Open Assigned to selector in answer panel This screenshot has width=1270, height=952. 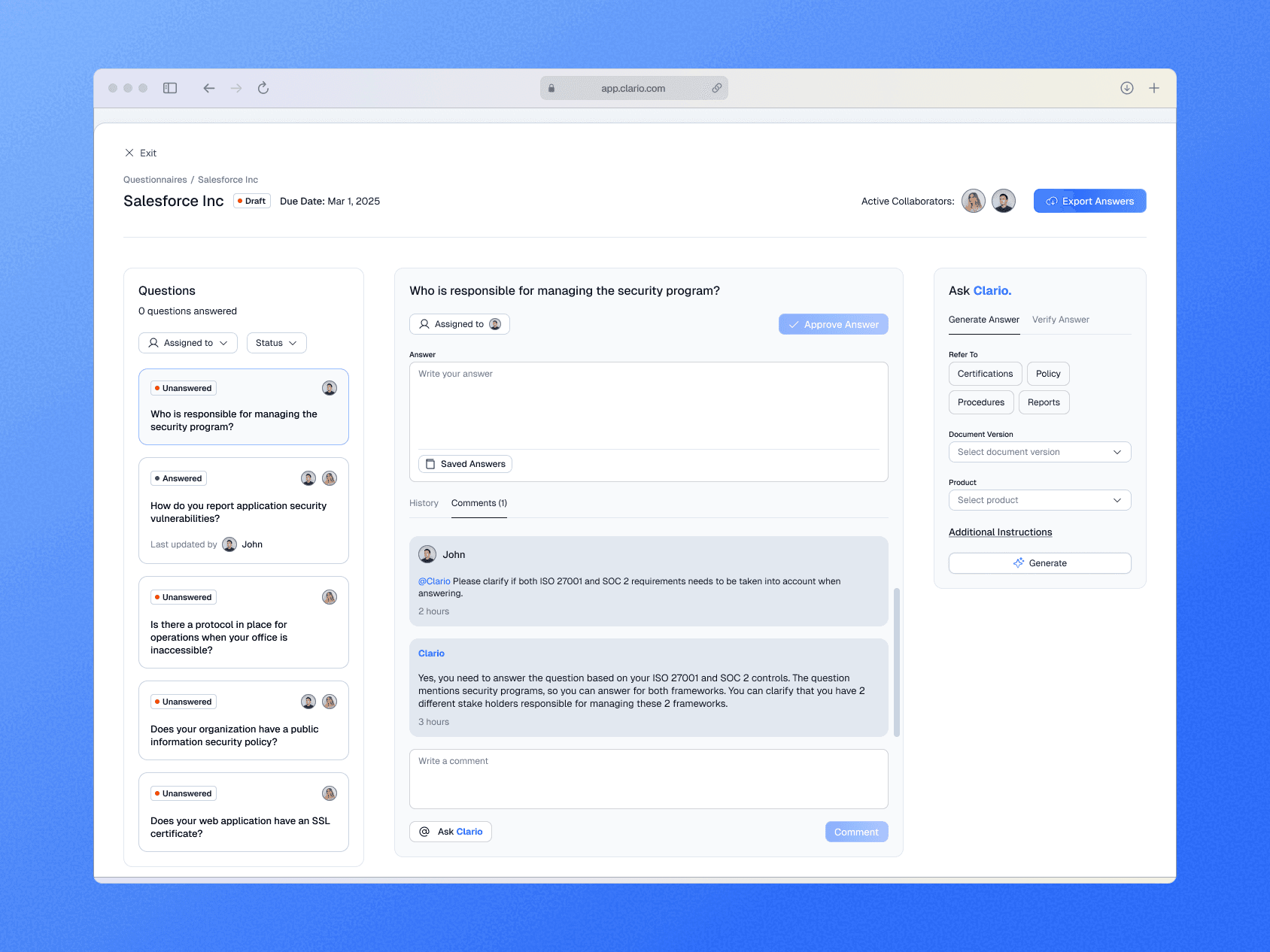tap(460, 324)
